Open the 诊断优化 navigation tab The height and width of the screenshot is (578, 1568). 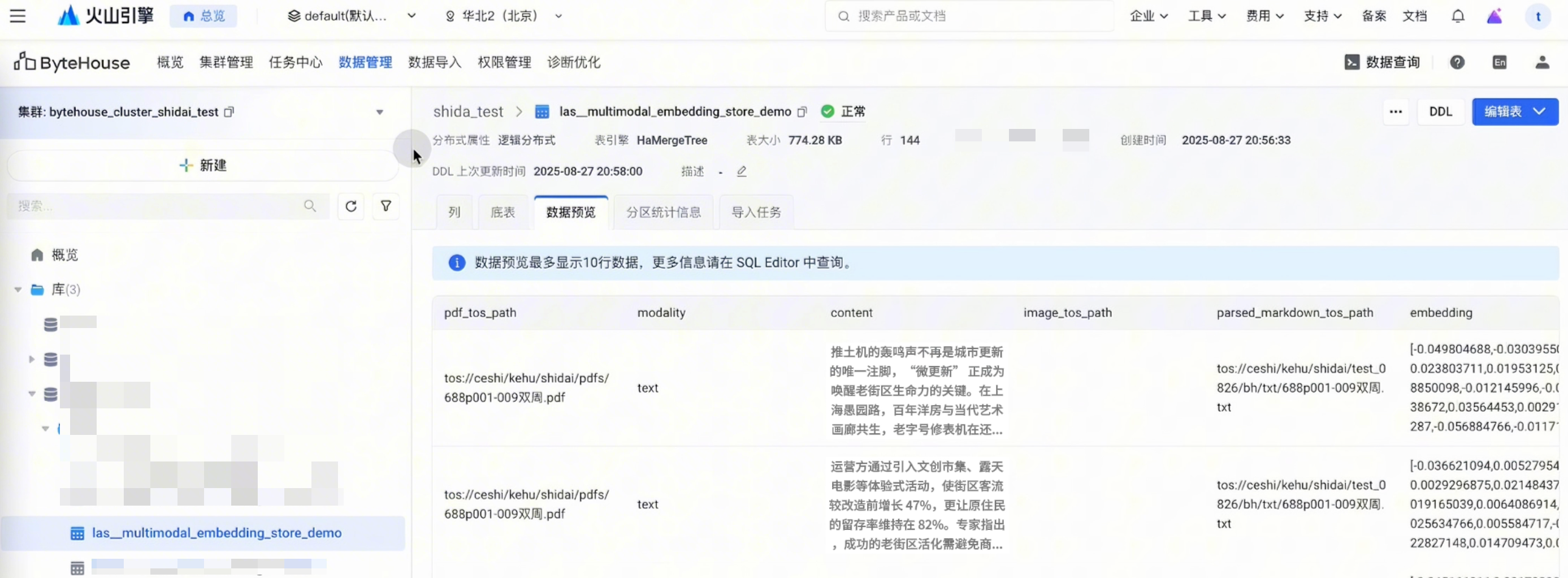point(574,62)
